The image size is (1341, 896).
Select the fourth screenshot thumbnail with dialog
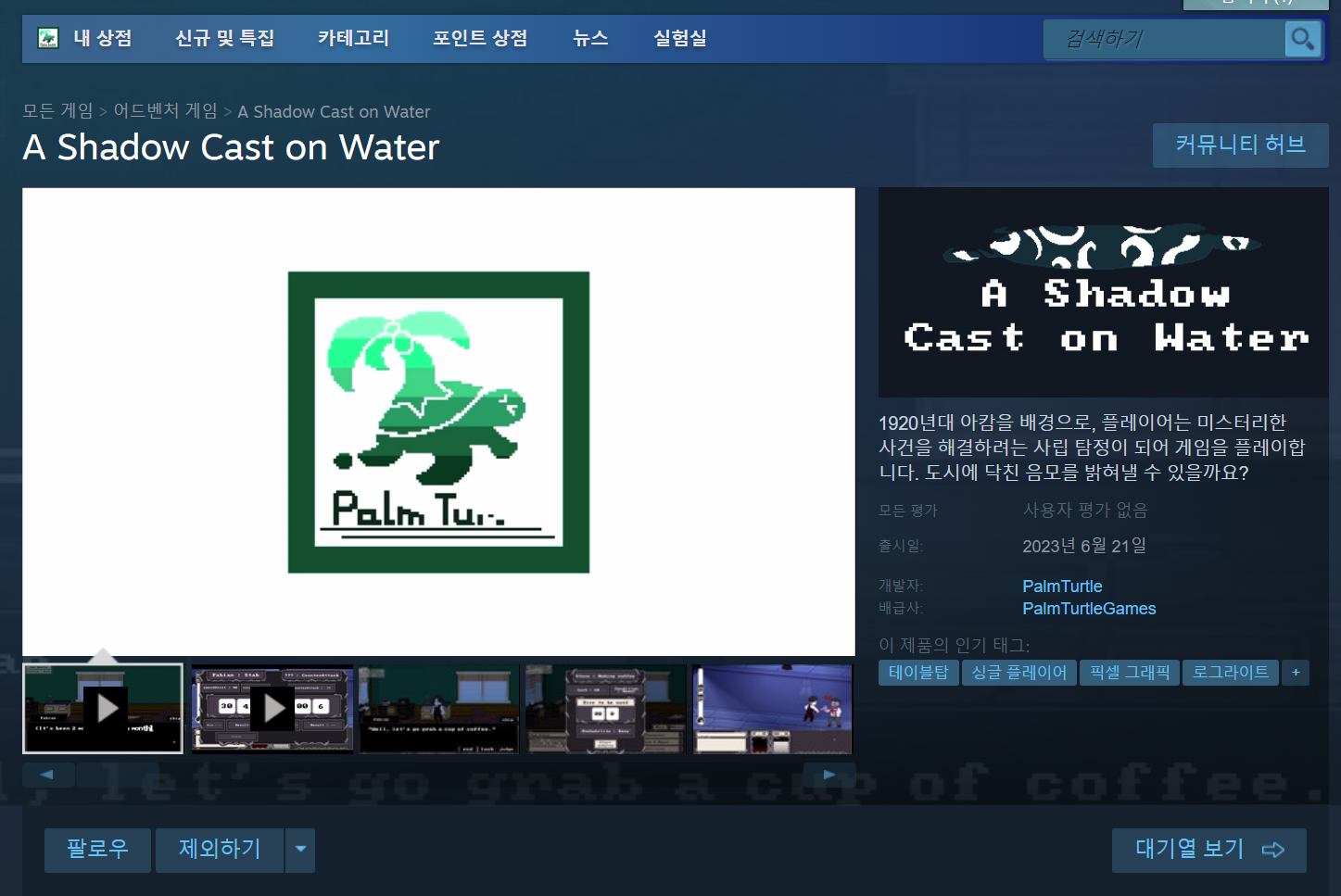605,709
